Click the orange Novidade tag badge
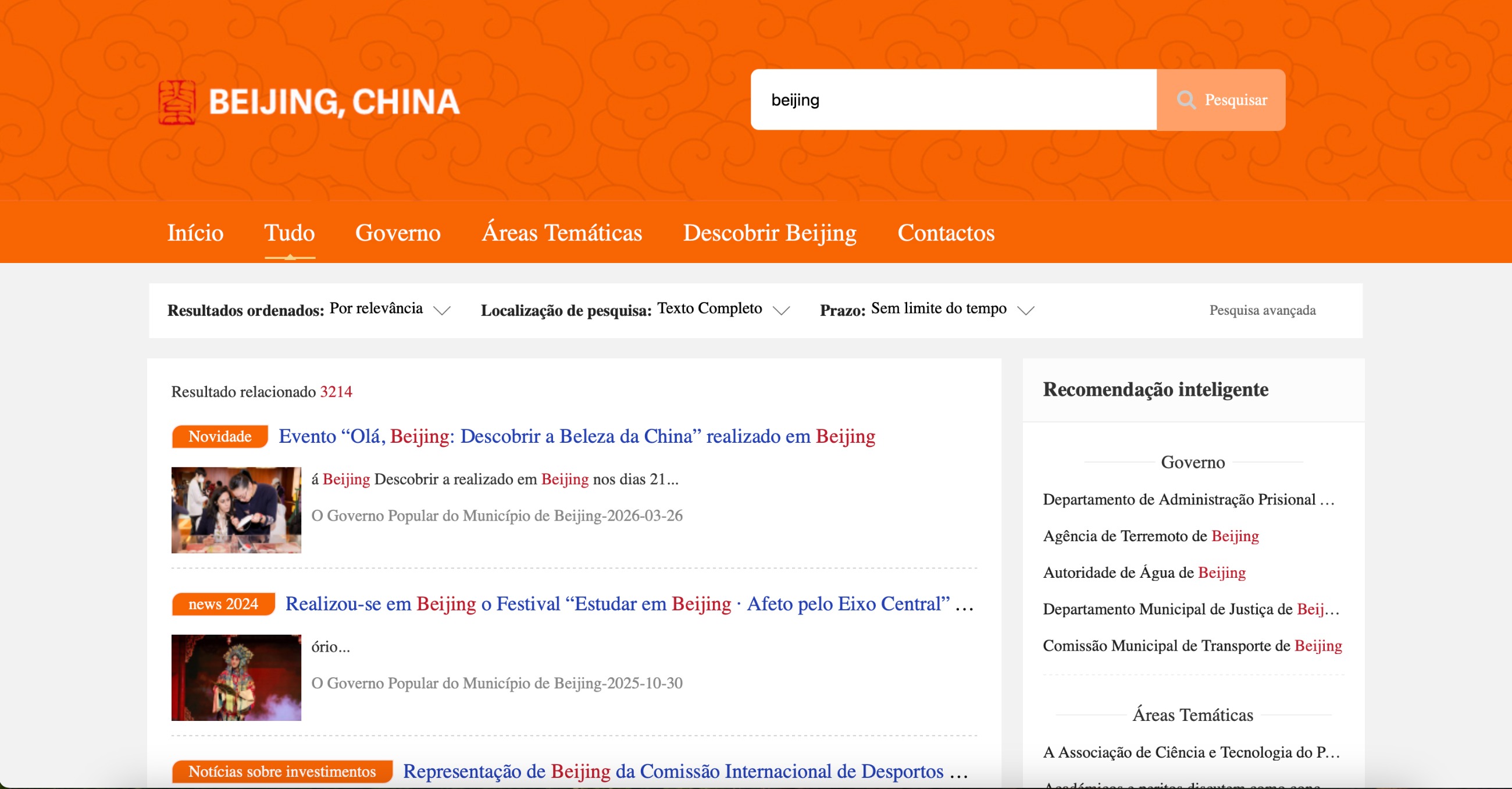The image size is (1512, 789). coord(219,436)
